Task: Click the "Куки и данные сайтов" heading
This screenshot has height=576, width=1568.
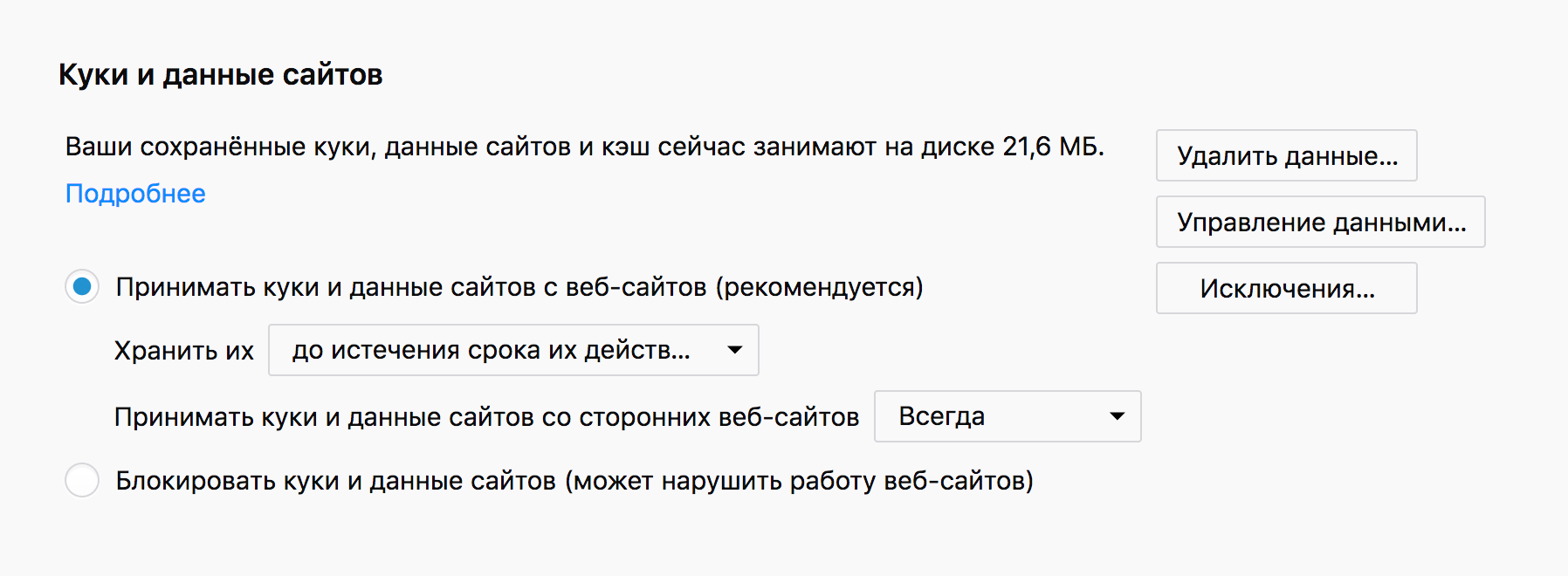Action: point(220,75)
